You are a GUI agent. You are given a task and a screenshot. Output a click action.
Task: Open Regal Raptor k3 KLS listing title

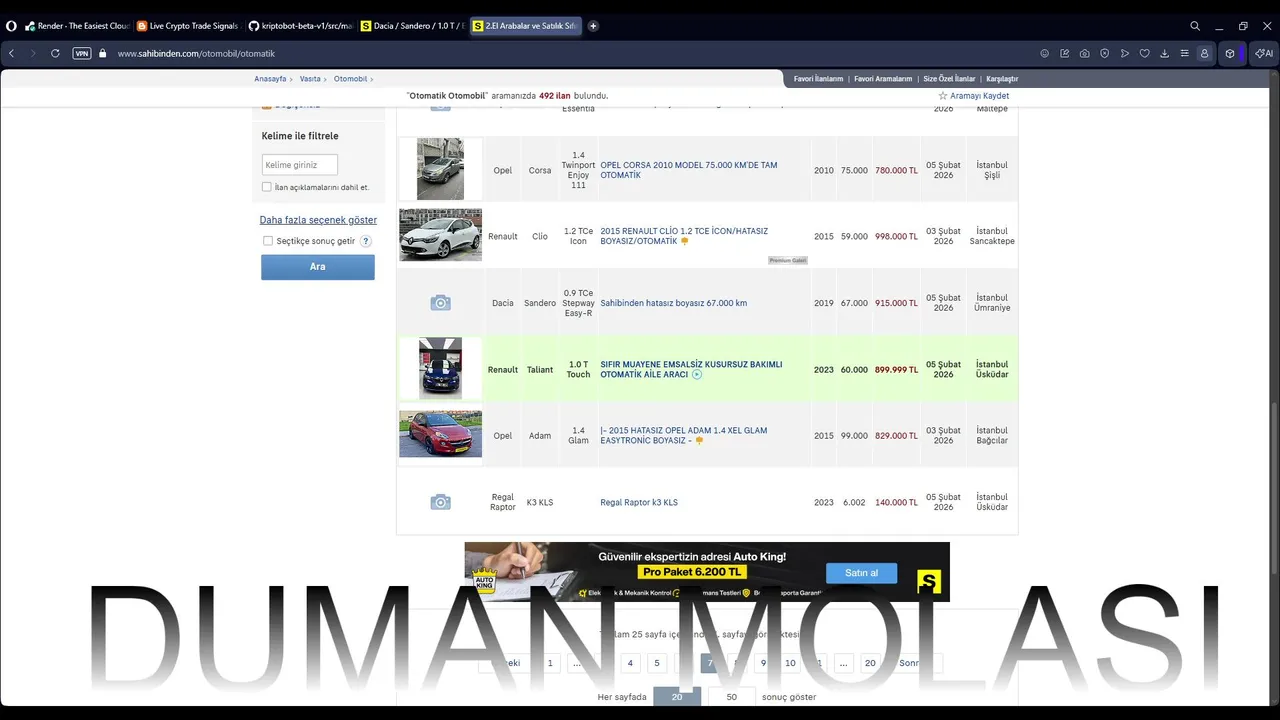click(x=639, y=502)
